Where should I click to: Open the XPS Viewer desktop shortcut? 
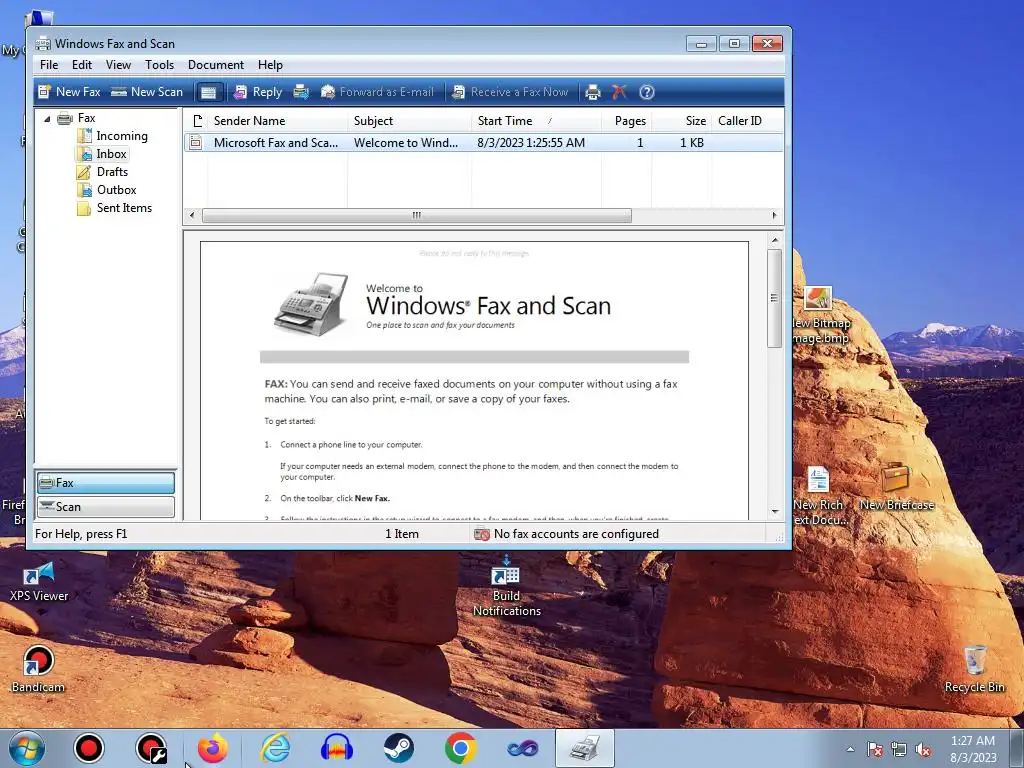click(x=39, y=581)
